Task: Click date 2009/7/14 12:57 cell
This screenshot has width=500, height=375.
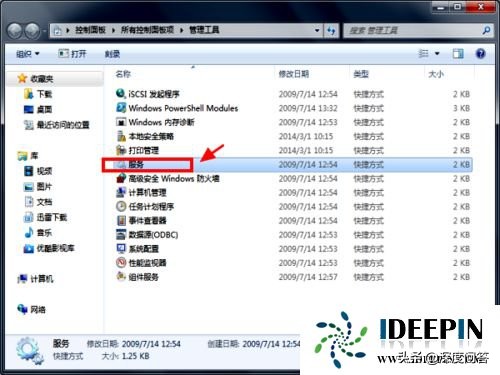Action: 308,277
